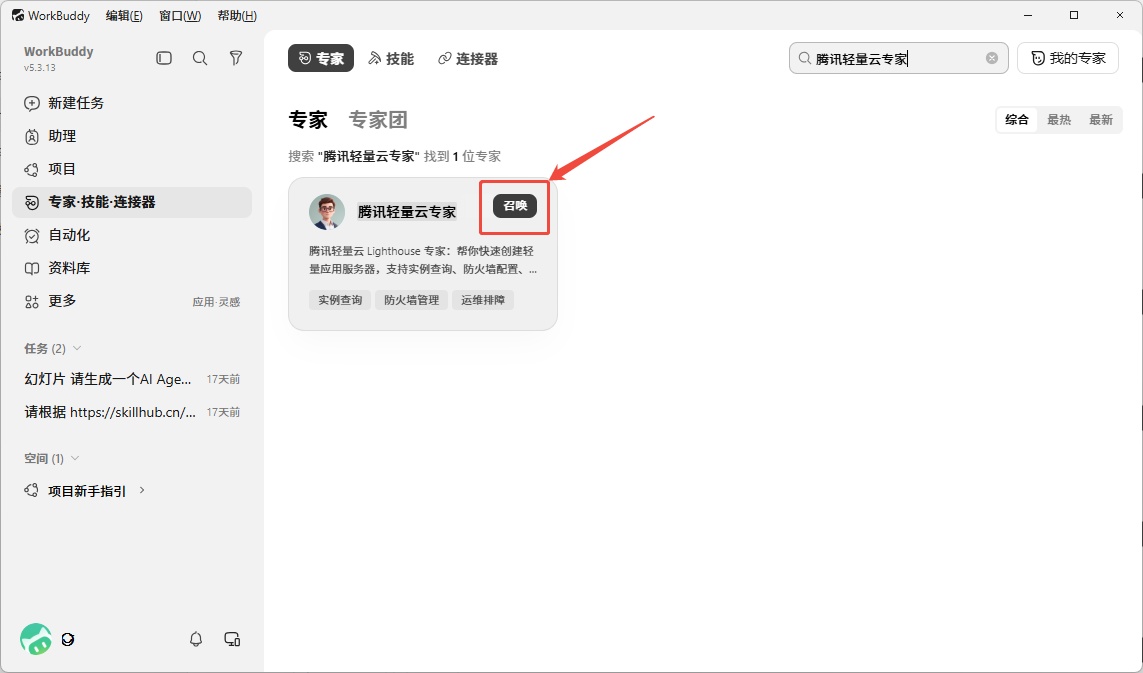The image size is (1143, 673).
Task: Open the 自动化 sidebar item
Action: click(x=132, y=236)
